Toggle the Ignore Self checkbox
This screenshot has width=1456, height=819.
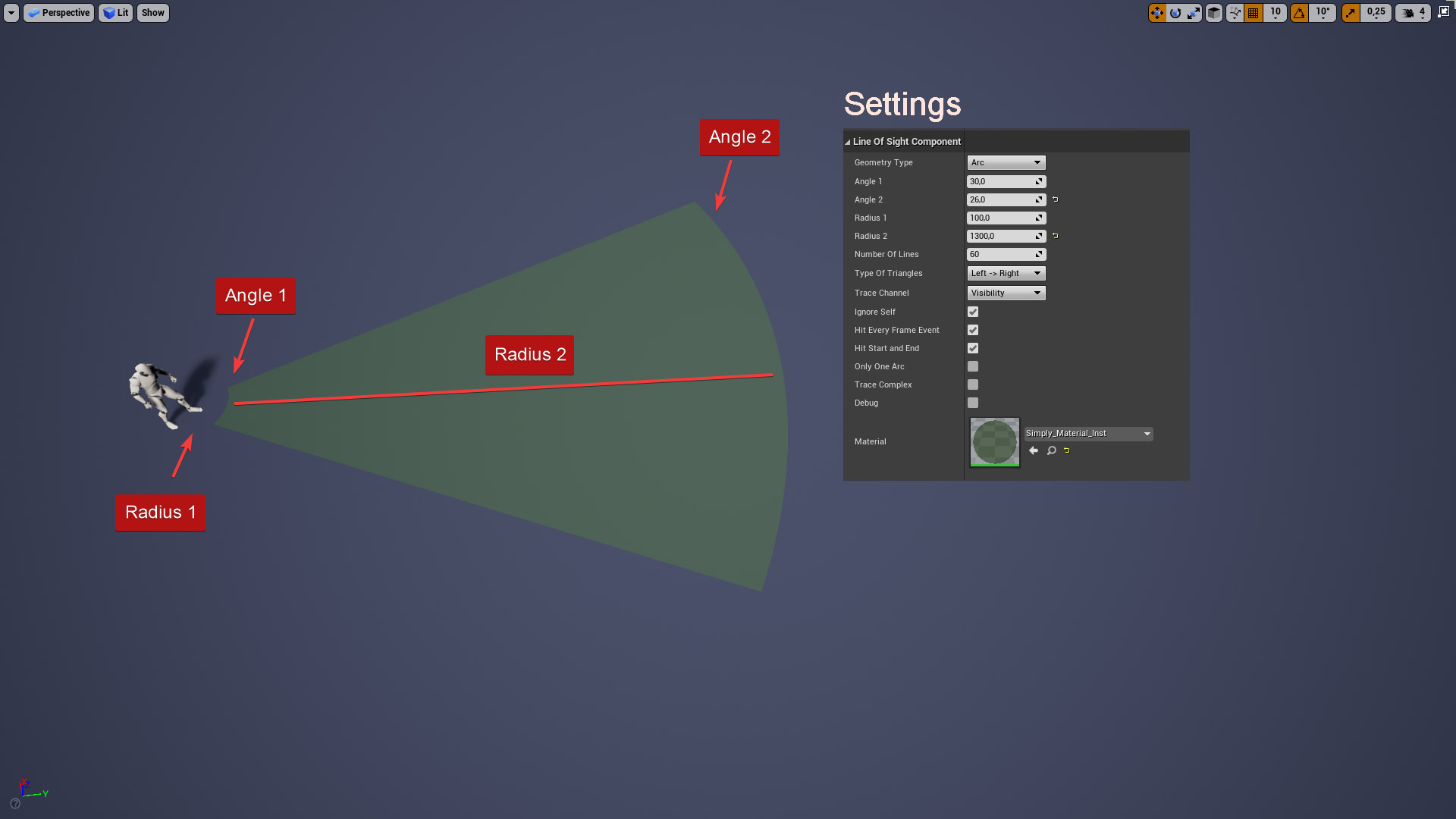click(x=971, y=311)
